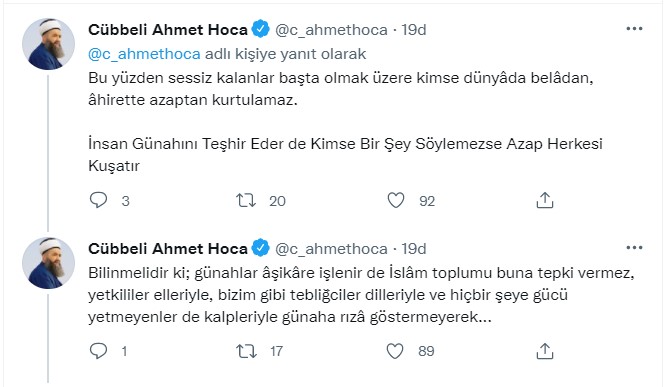Share the first tweet via upload icon
Image resolution: width=664 pixels, height=387 pixels.
[x=545, y=200]
